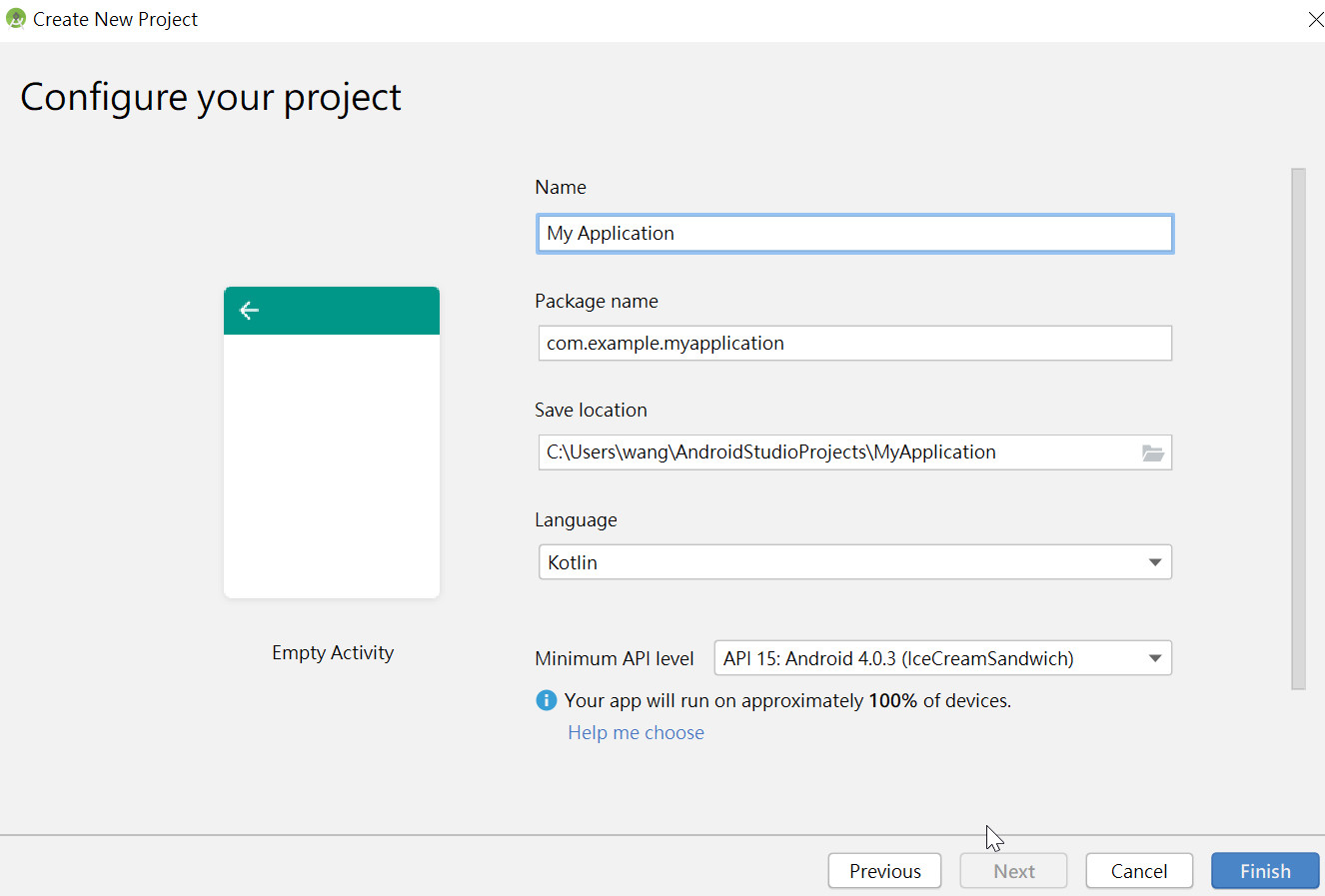
Task: Cancel the project creation
Action: point(1139,871)
